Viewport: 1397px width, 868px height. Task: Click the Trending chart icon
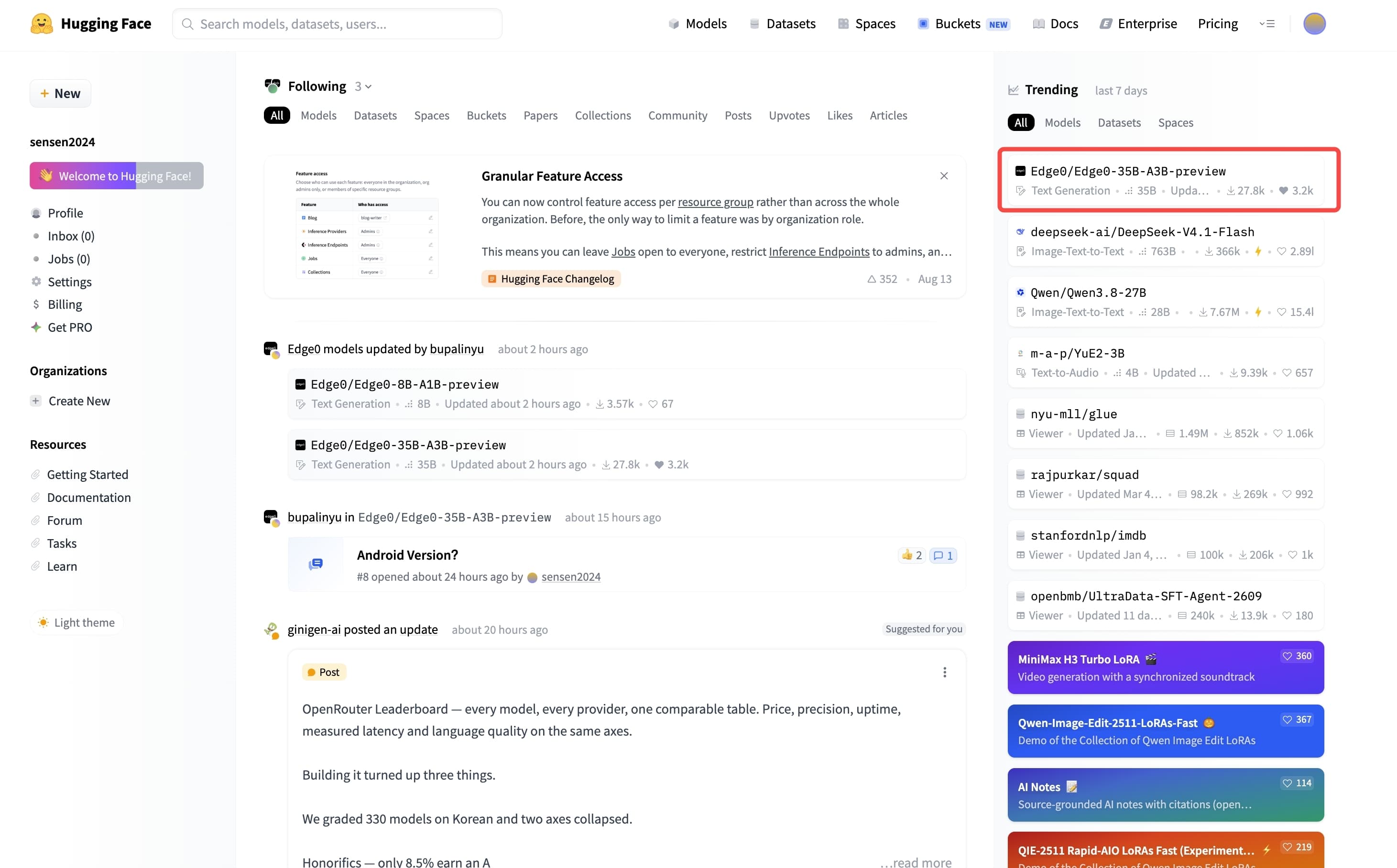pos(1014,90)
